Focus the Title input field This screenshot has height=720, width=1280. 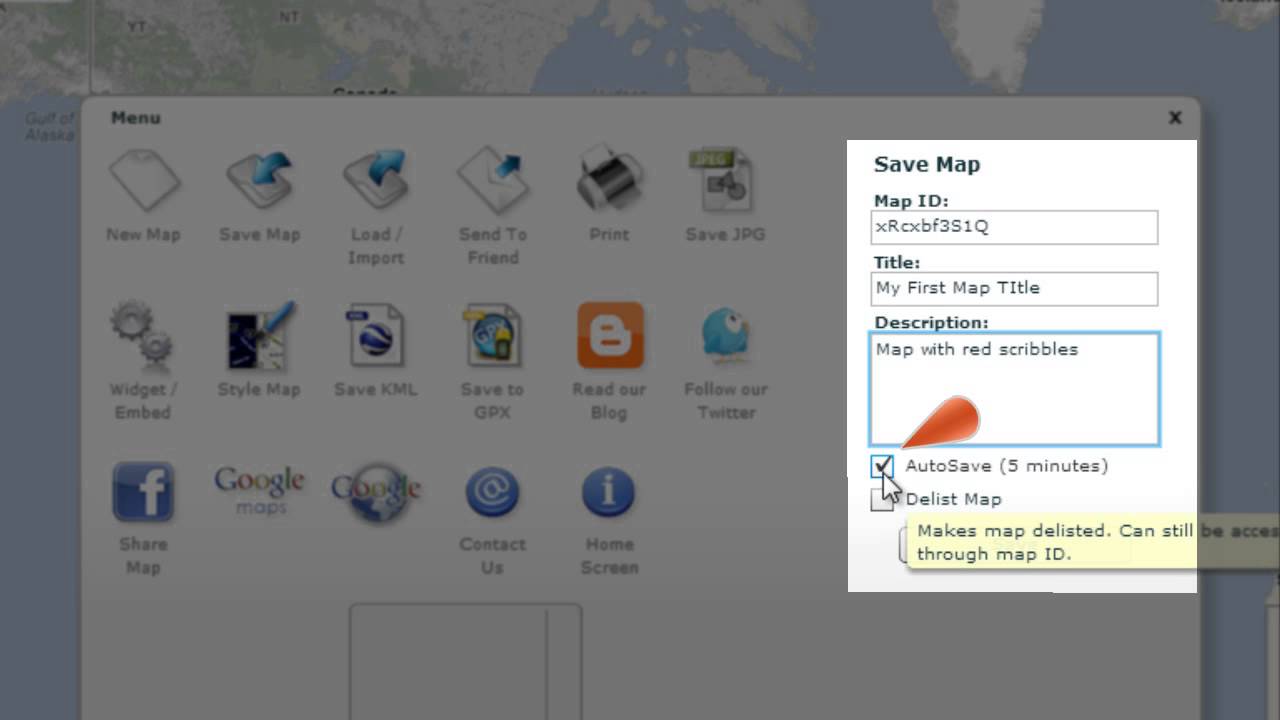[1014, 288]
